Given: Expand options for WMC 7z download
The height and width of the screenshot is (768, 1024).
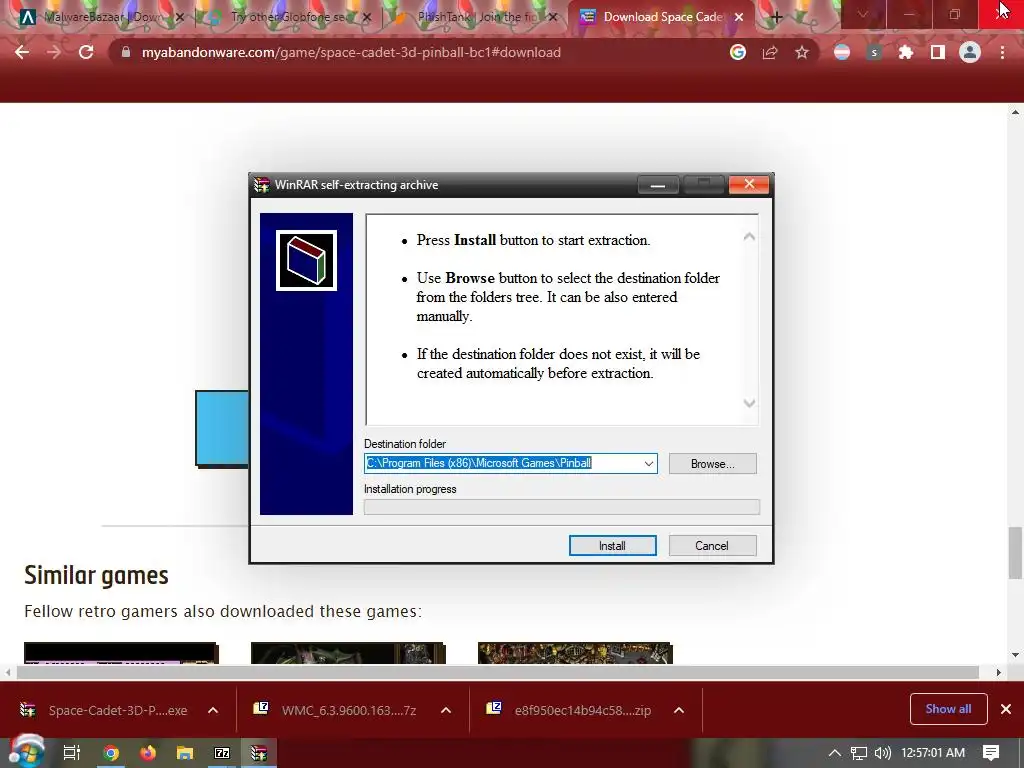Looking at the screenshot, I should pos(446,710).
